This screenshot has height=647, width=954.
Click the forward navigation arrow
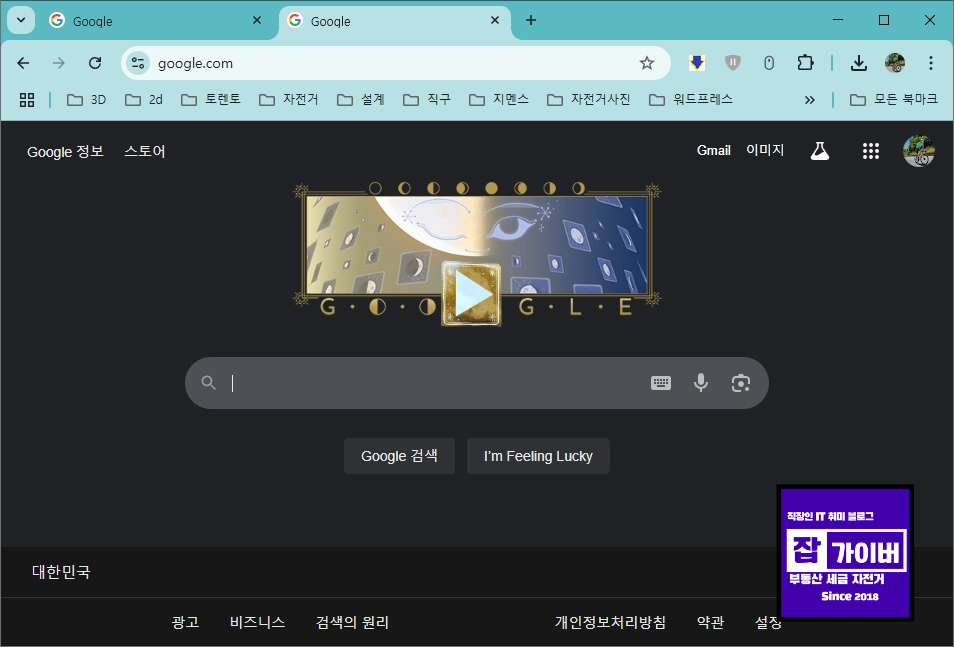point(58,63)
